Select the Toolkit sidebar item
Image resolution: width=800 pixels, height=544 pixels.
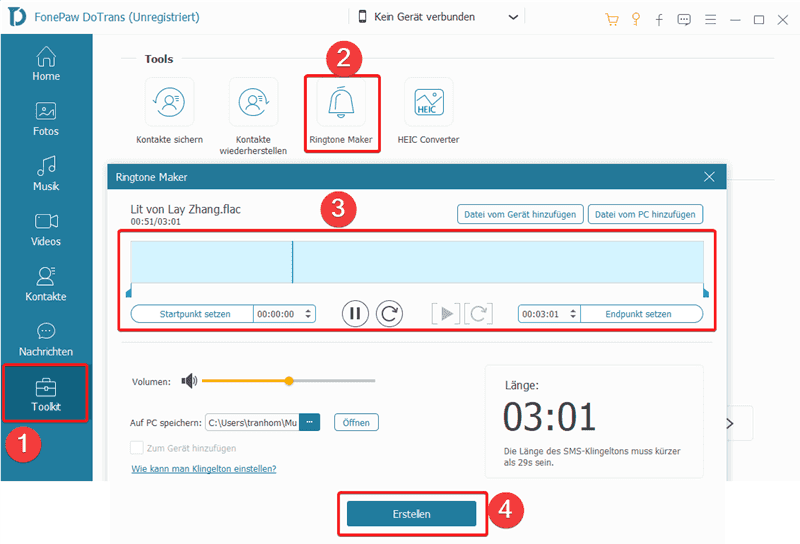click(x=46, y=394)
